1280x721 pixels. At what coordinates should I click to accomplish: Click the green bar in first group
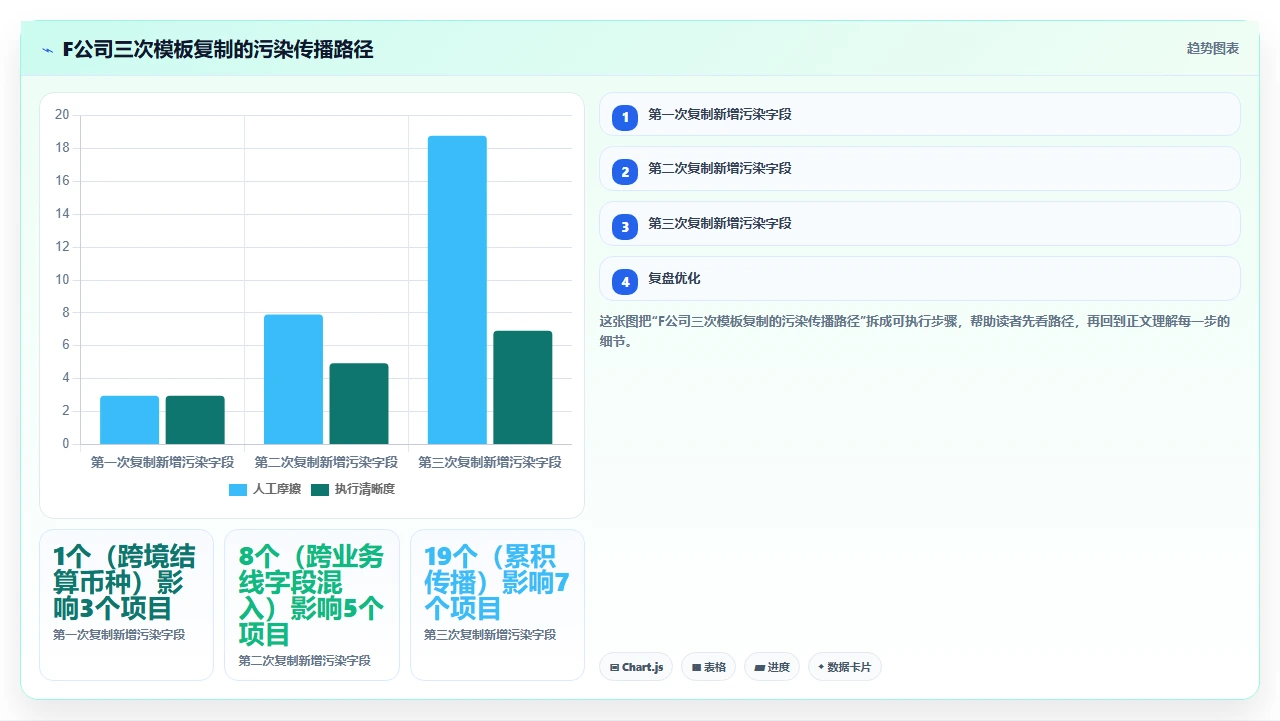195,420
